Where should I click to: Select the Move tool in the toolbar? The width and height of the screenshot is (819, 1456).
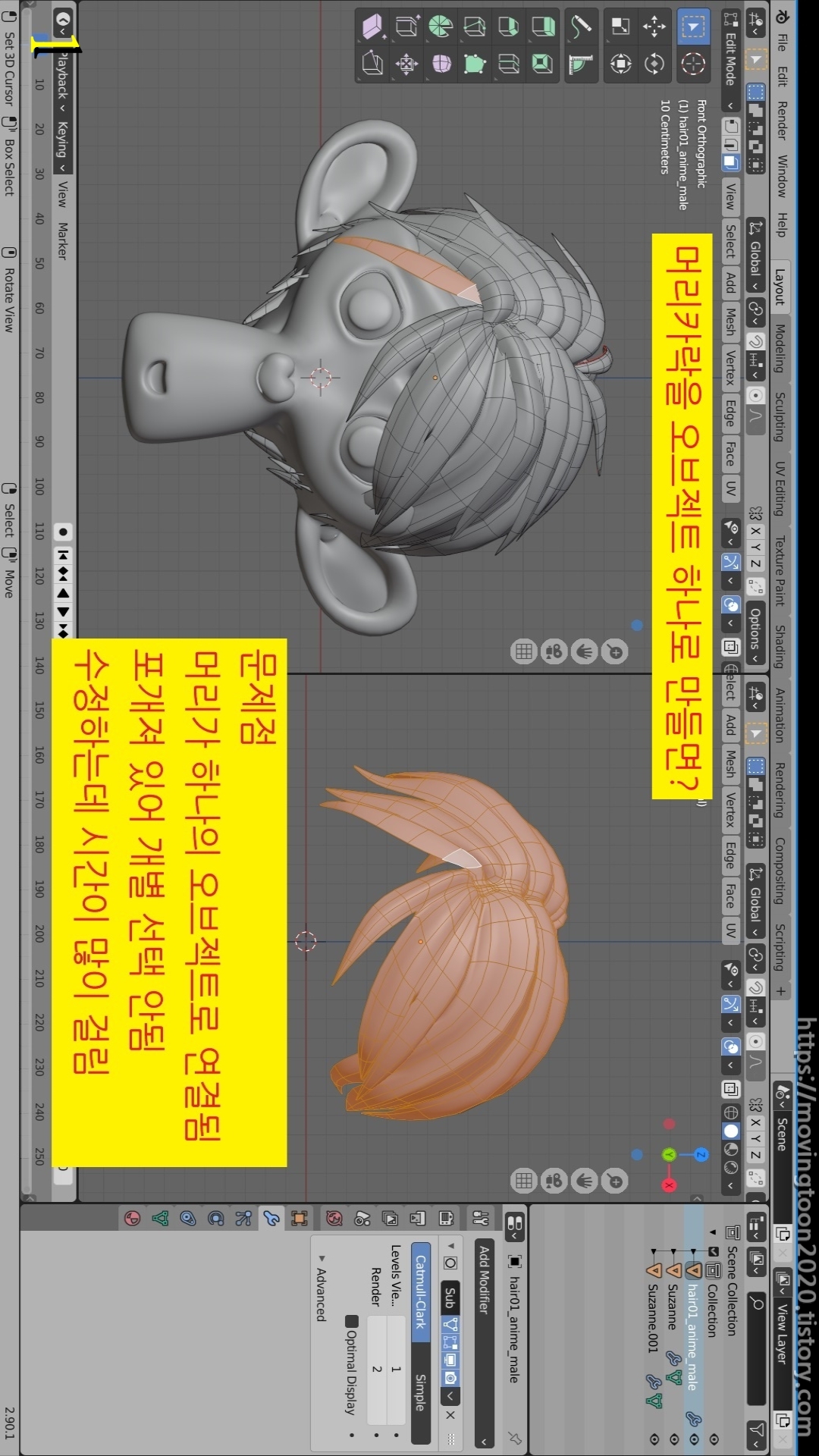[654, 27]
